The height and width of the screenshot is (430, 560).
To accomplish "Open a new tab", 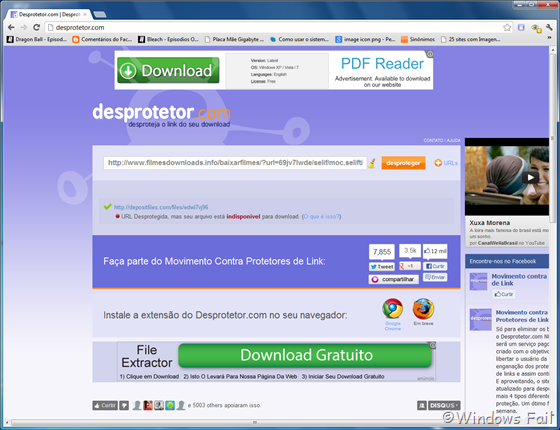I will pos(99,15).
